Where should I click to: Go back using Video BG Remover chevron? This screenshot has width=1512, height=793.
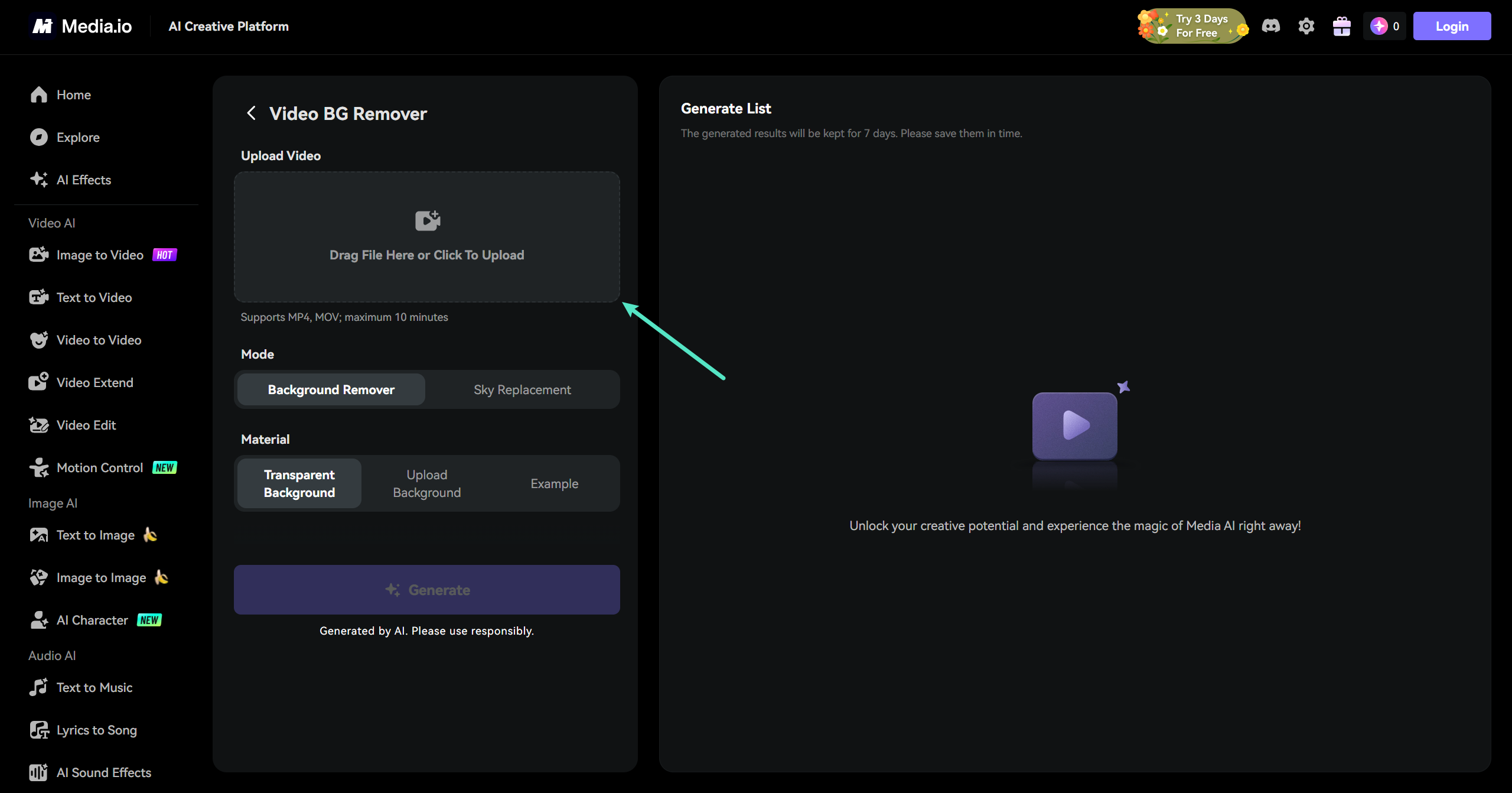[251, 113]
